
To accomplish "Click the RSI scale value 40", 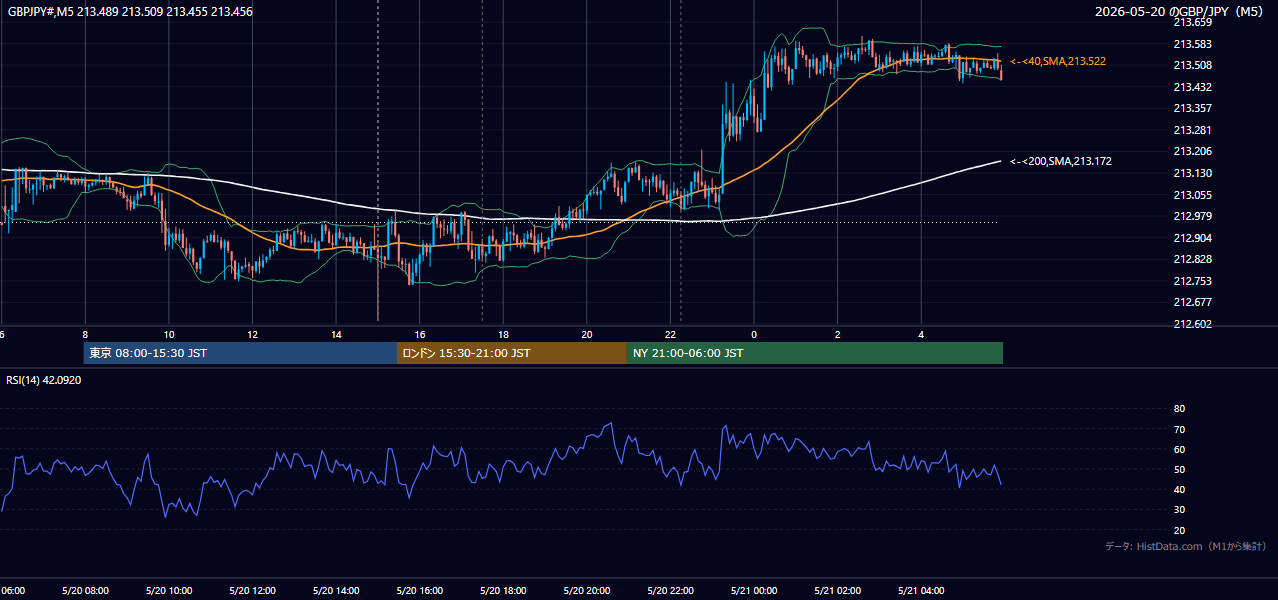I will (x=1179, y=489).
